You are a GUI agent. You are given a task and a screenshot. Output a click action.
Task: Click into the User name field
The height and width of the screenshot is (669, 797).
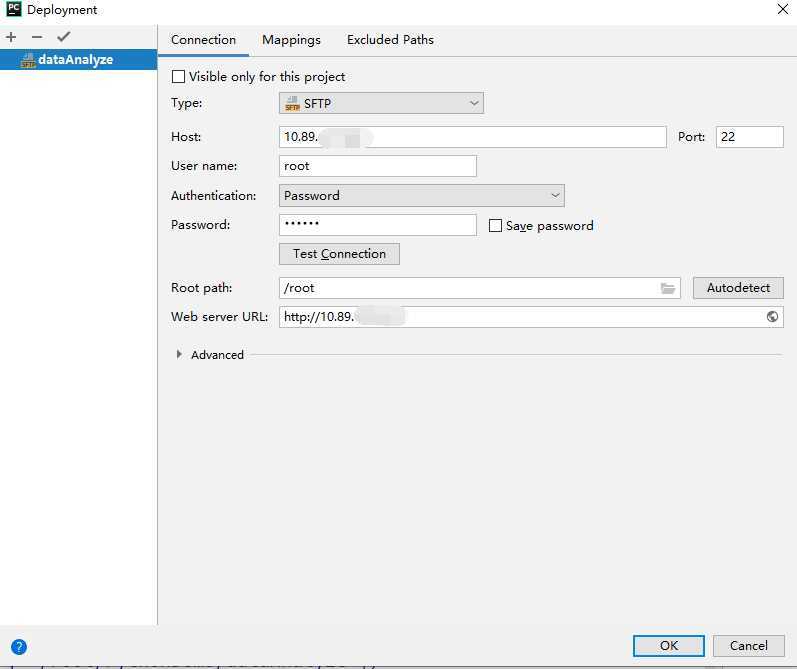377,166
